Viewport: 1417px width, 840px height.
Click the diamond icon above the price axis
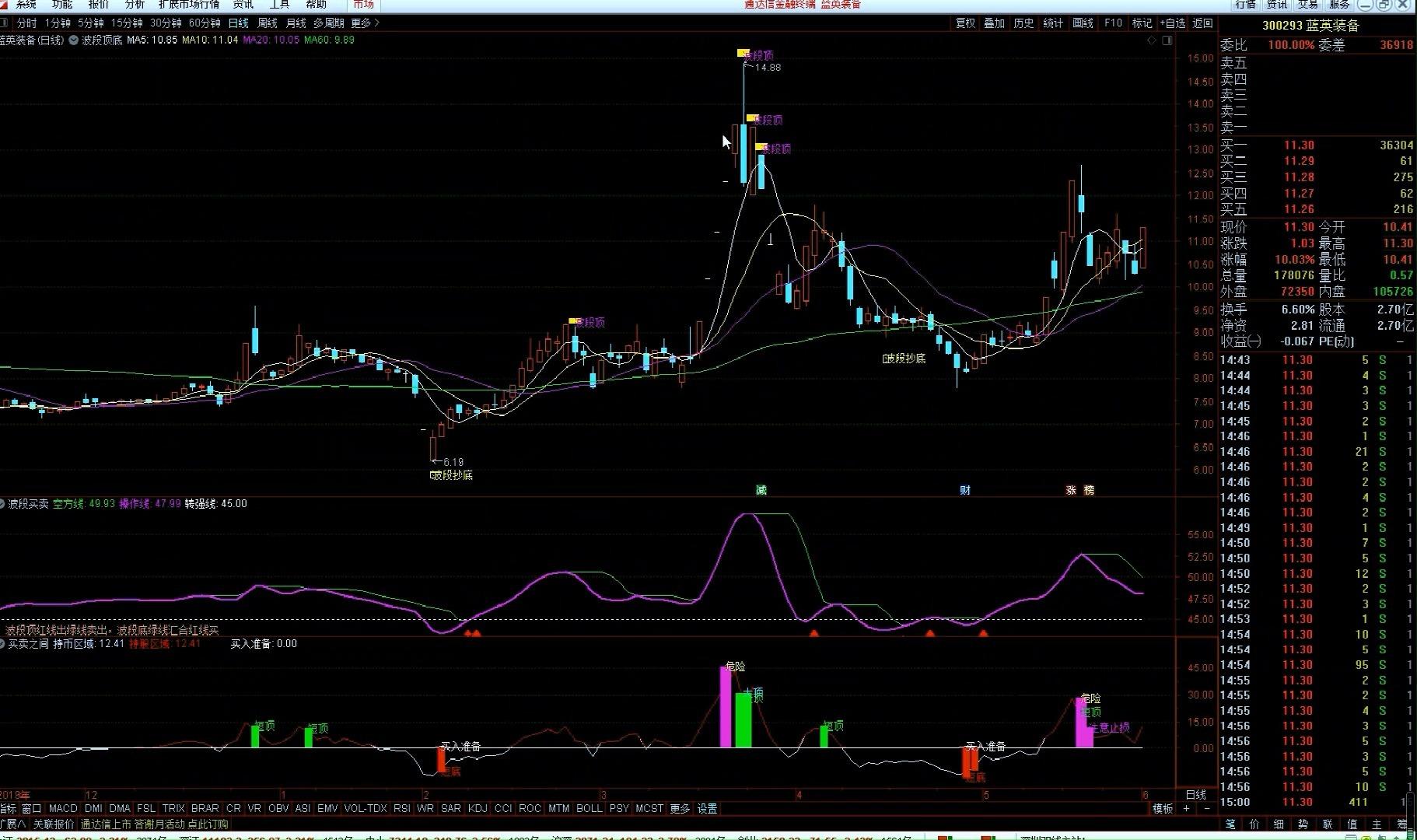tap(1152, 40)
